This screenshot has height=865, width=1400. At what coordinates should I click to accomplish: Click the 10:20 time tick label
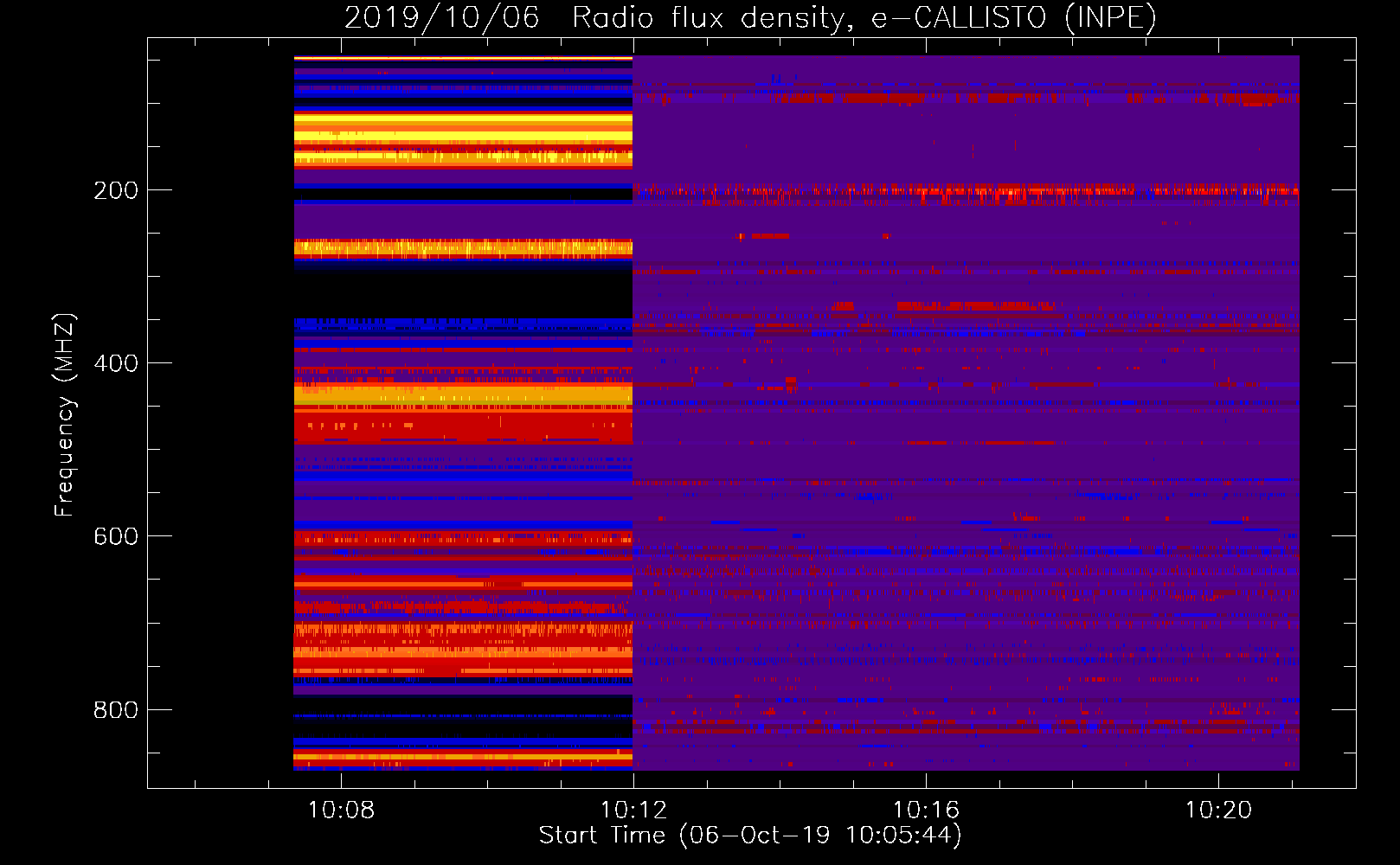point(1218,810)
